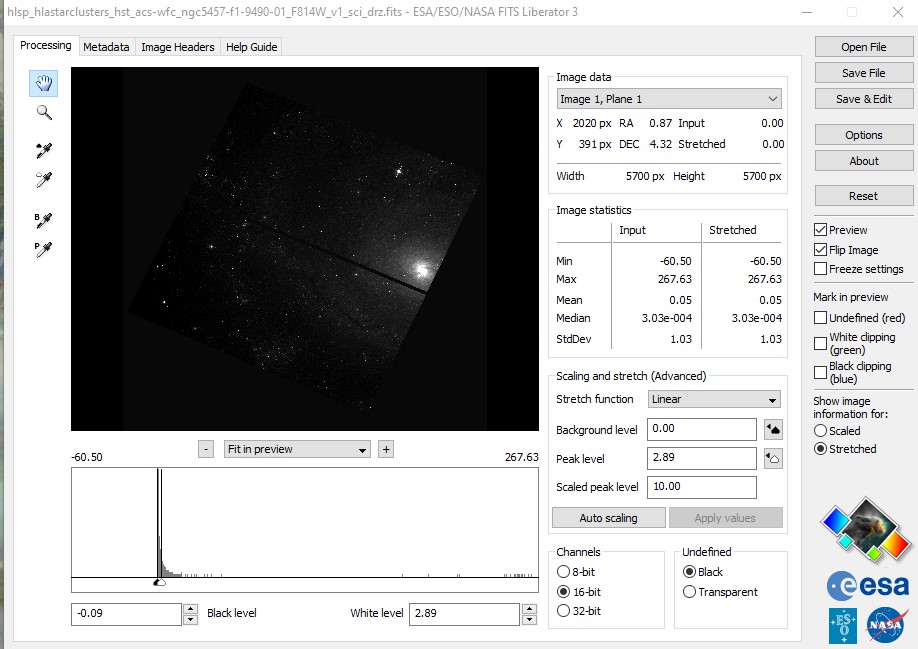Click the Save & Edit button

pos(864,99)
